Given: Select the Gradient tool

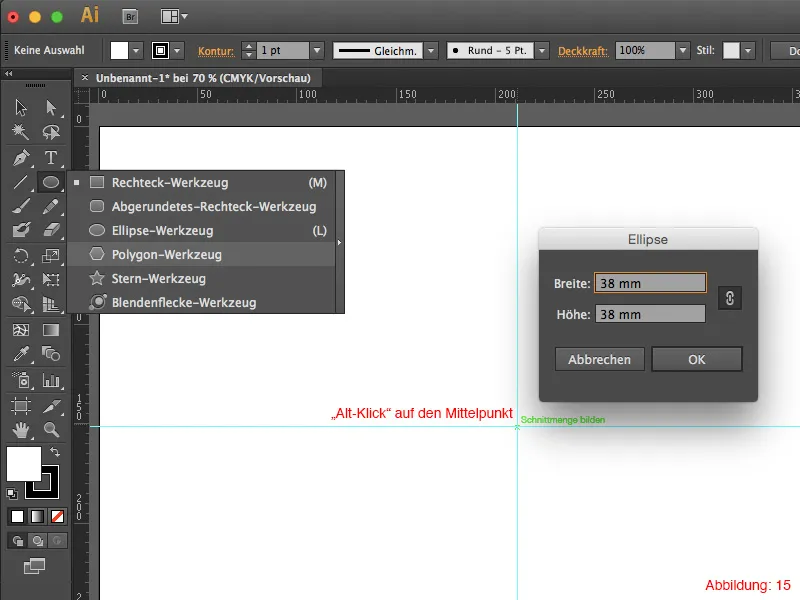Looking at the screenshot, I should click(51, 330).
